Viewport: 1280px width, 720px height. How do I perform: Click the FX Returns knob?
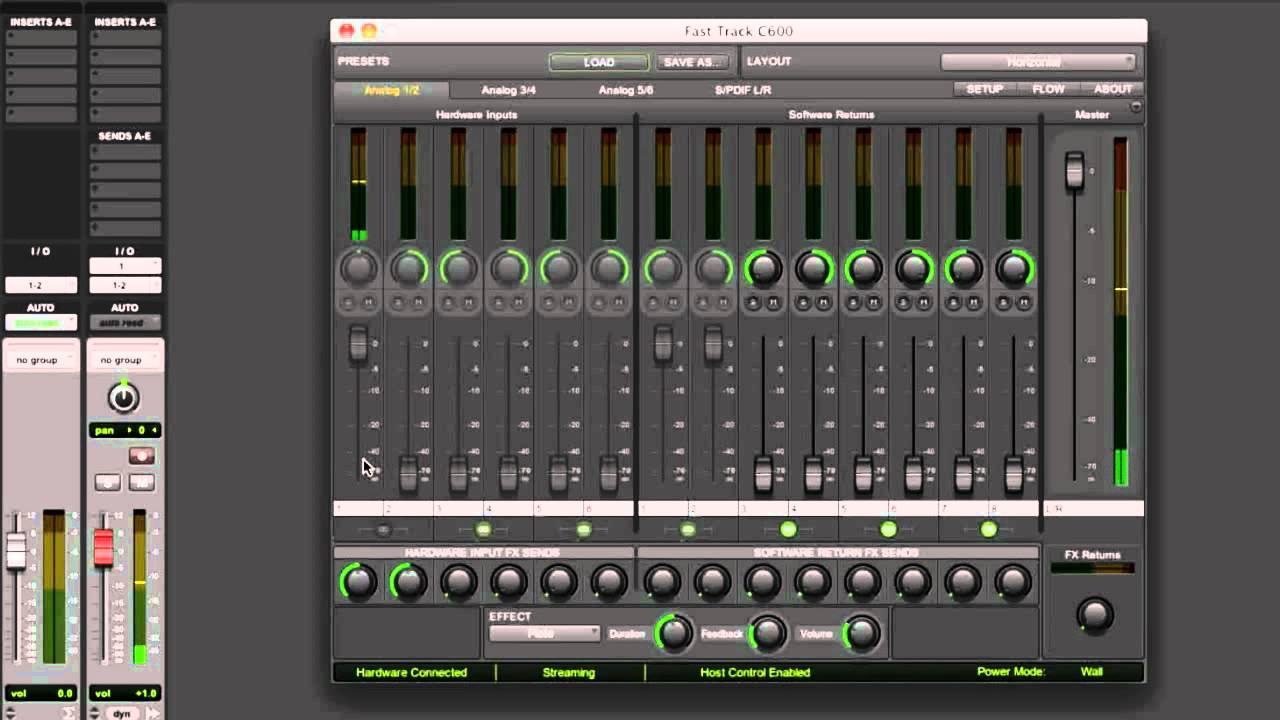(1094, 615)
